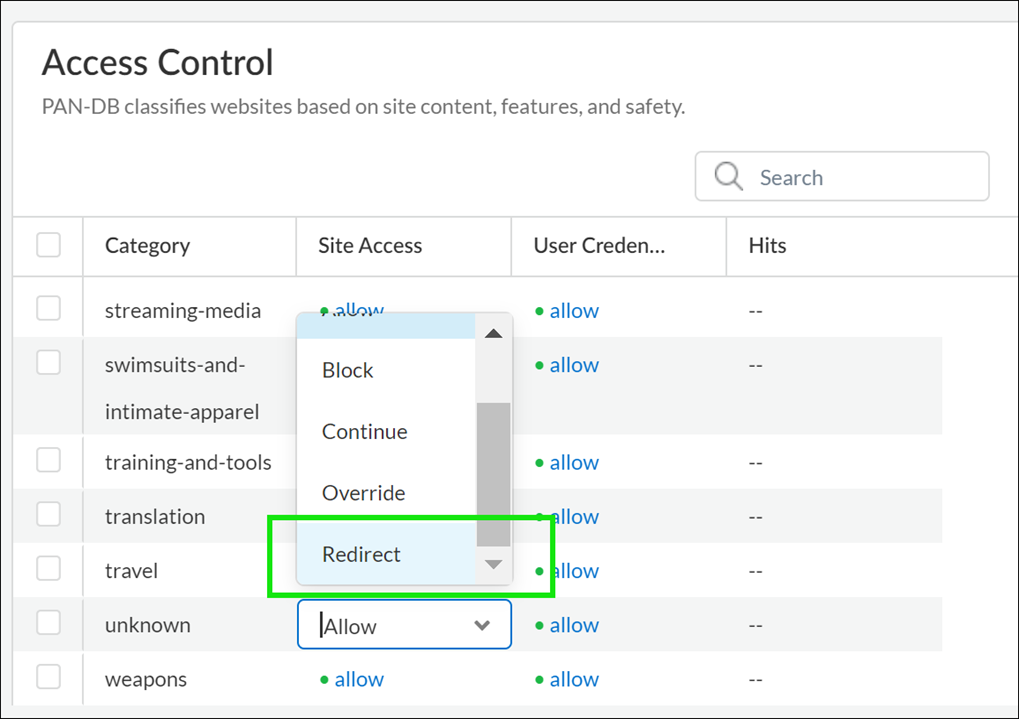Viewport: 1019px width, 719px height.
Task: Select the travel category text
Action: click(x=131, y=571)
